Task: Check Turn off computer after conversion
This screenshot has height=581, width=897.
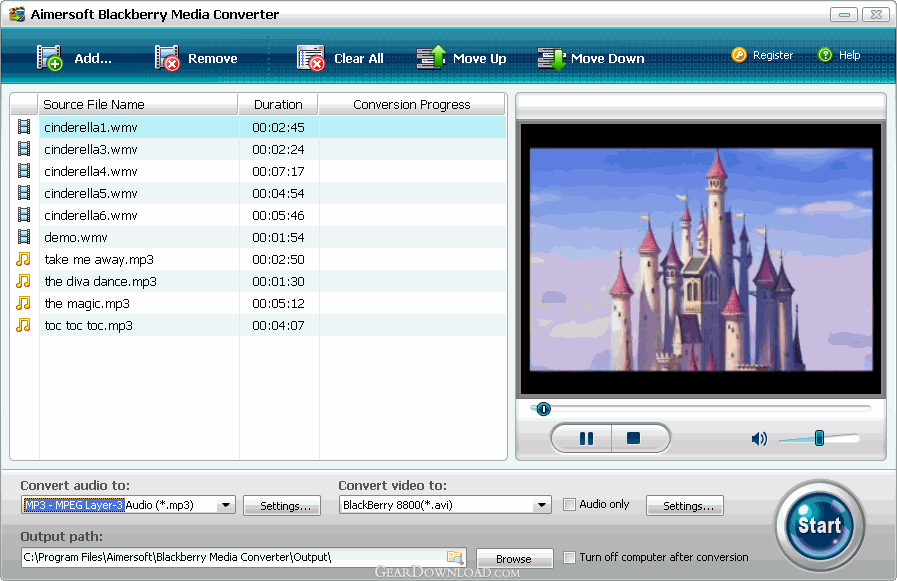Action: 569,557
